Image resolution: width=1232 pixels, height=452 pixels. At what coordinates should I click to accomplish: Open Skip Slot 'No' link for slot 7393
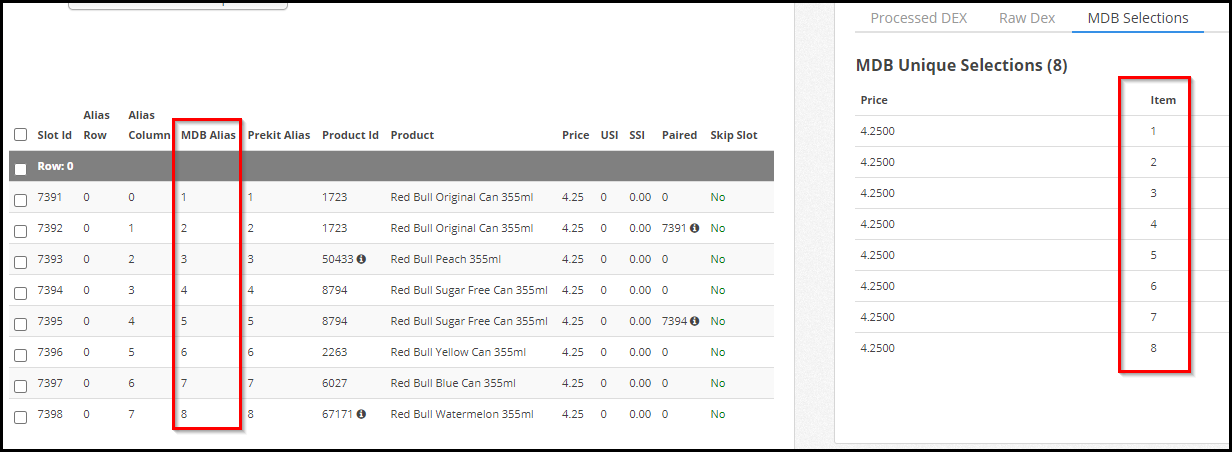[718, 259]
